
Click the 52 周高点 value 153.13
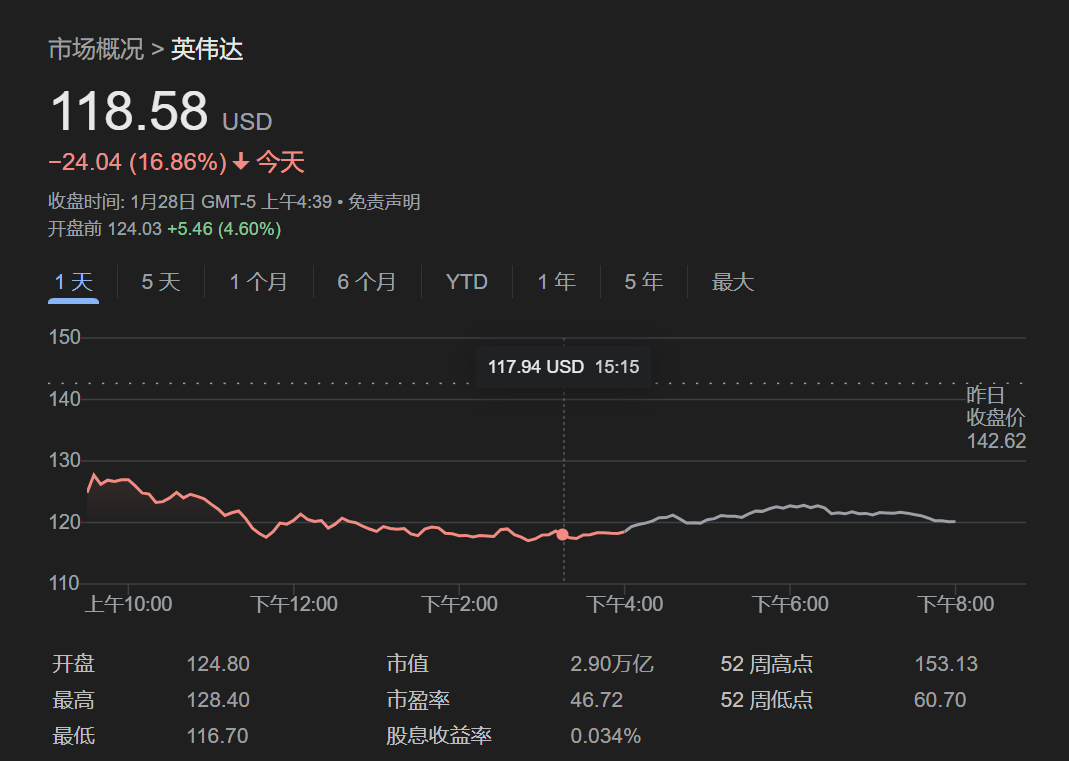click(x=946, y=663)
